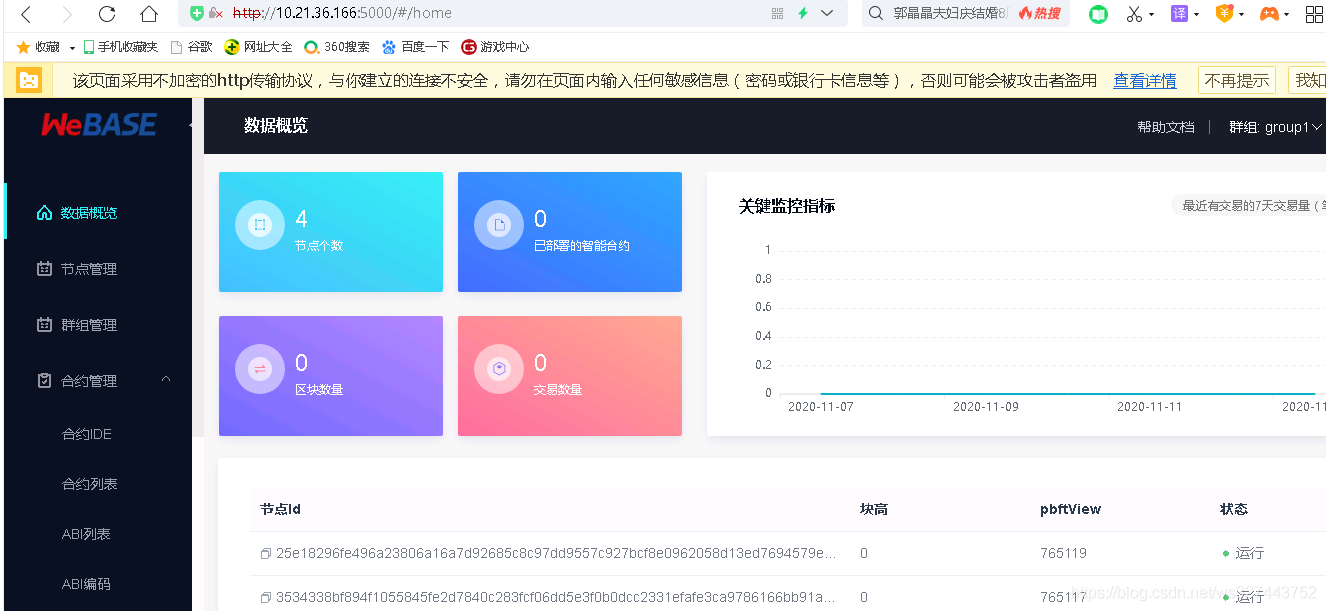Click the orange ¥ shield wallet icon
1326x611 pixels.
(x=1224, y=13)
